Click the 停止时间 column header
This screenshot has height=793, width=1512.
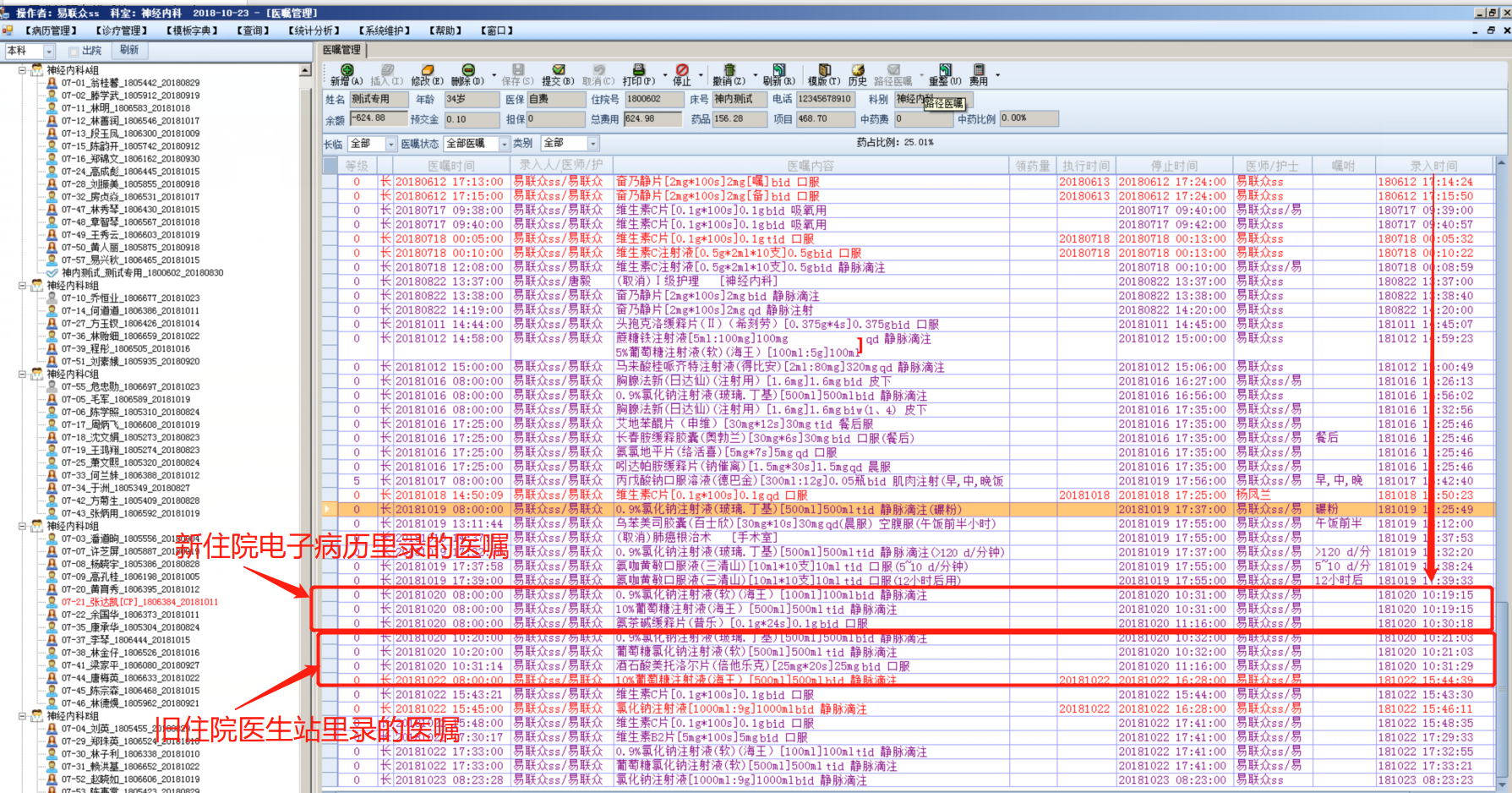(x=1174, y=166)
